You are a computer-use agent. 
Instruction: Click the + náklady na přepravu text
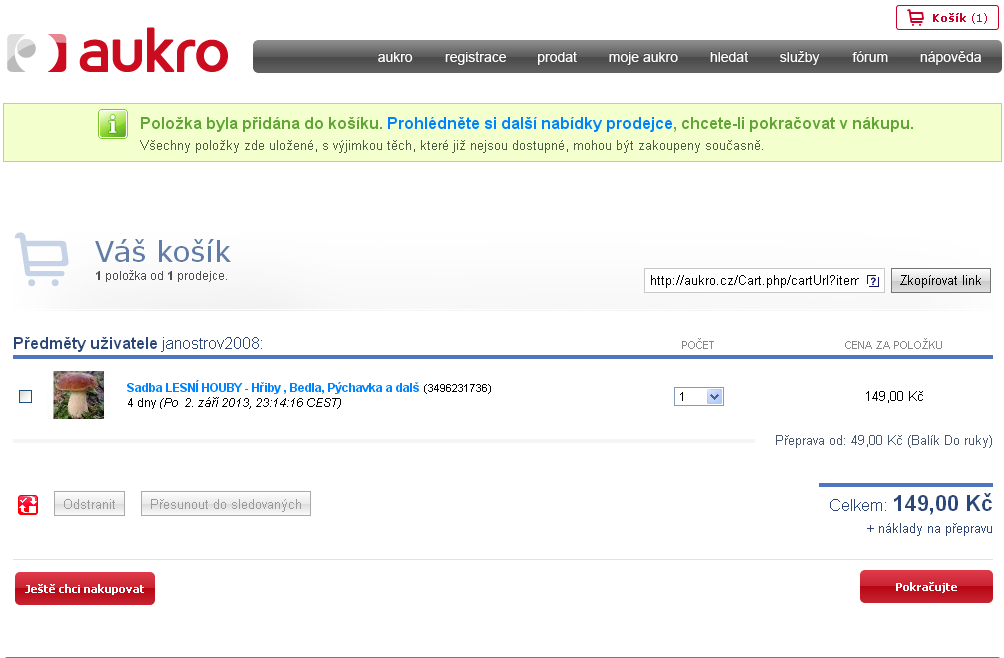point(929,529)
